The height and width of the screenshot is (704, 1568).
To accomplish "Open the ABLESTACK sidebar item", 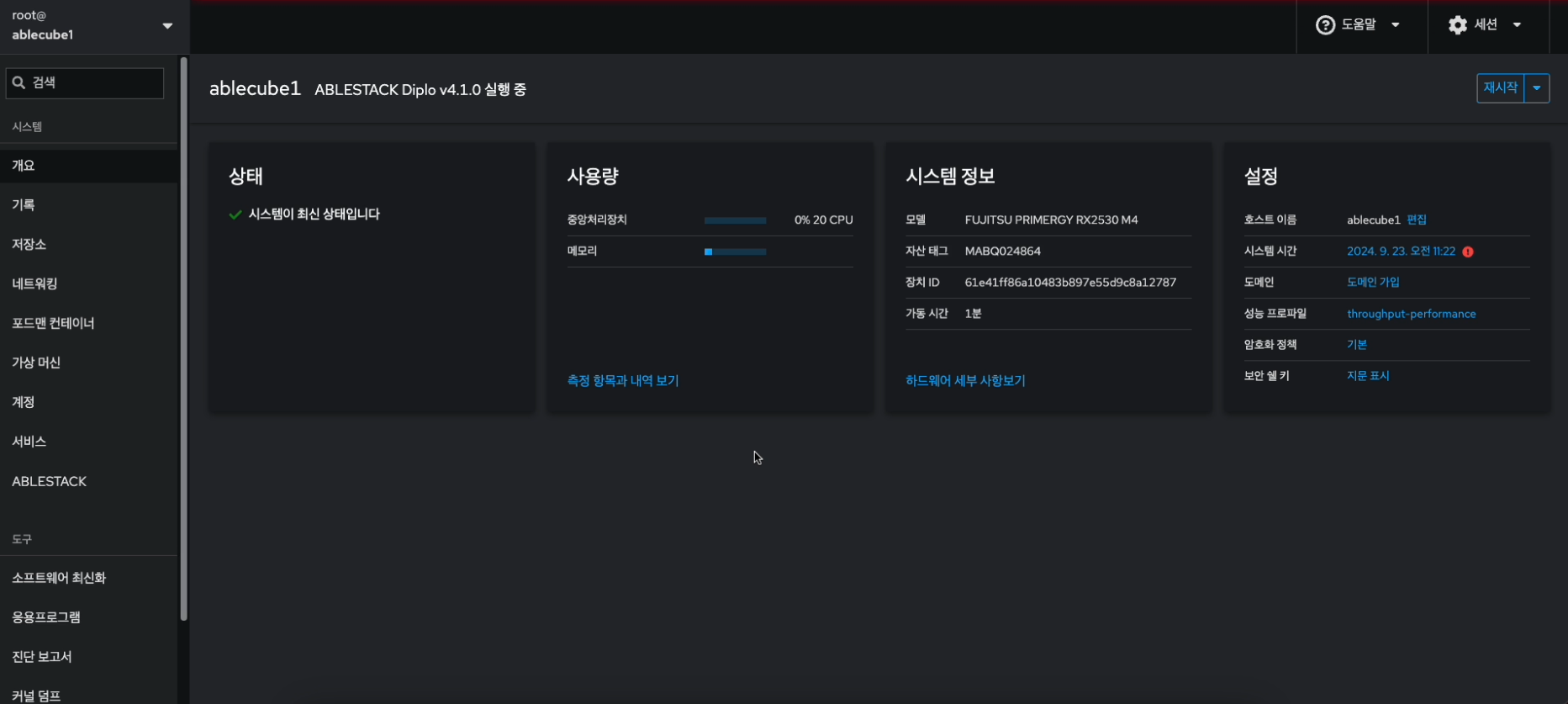I will [50, 481].
